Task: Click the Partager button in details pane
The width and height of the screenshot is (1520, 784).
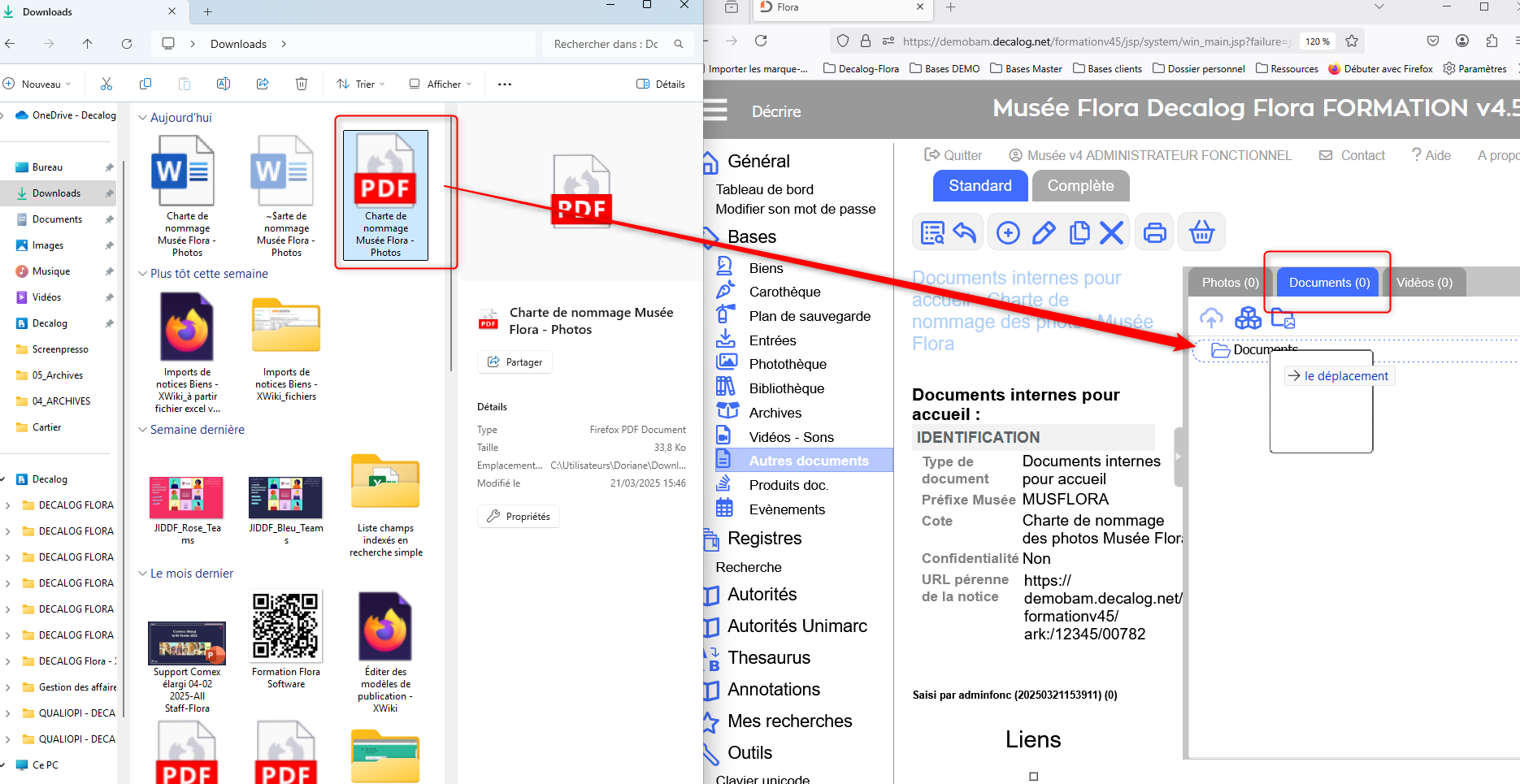Action: 515,362
